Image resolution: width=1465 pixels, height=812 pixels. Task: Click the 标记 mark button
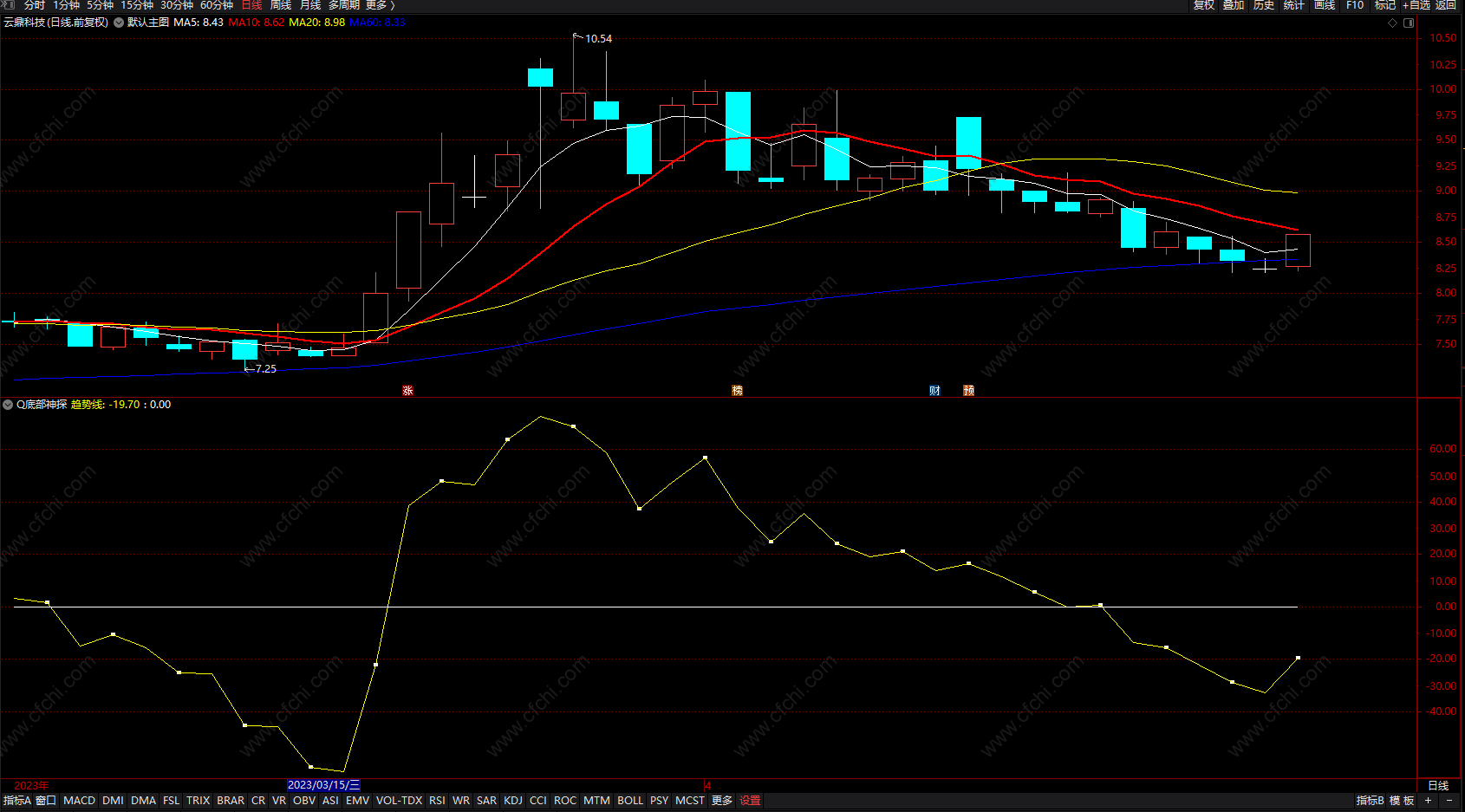(1385, 5)
